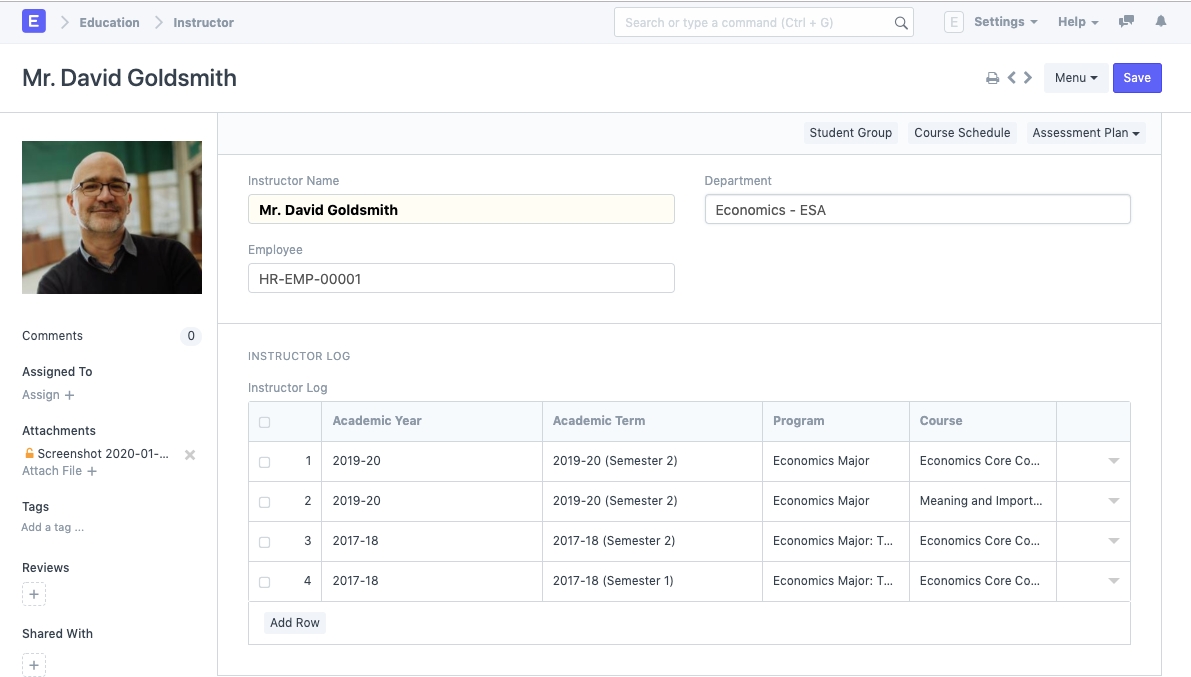Image resolution: width=1191 pixels, height=677 pixels.
Task: Open the notifications bell
Action: pos(1161,21)
